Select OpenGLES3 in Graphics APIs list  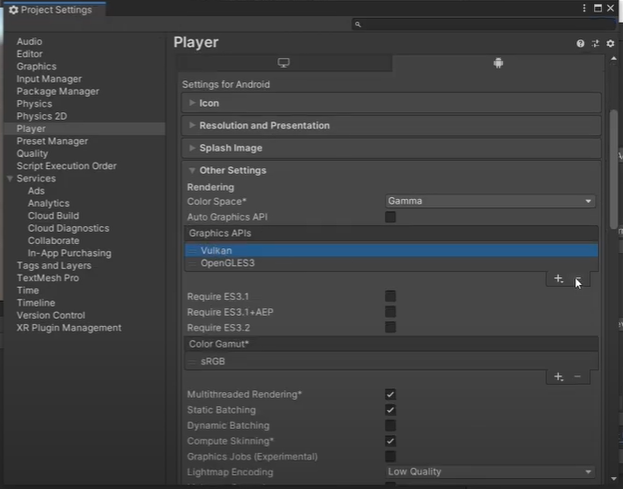(x=391, y=263)
